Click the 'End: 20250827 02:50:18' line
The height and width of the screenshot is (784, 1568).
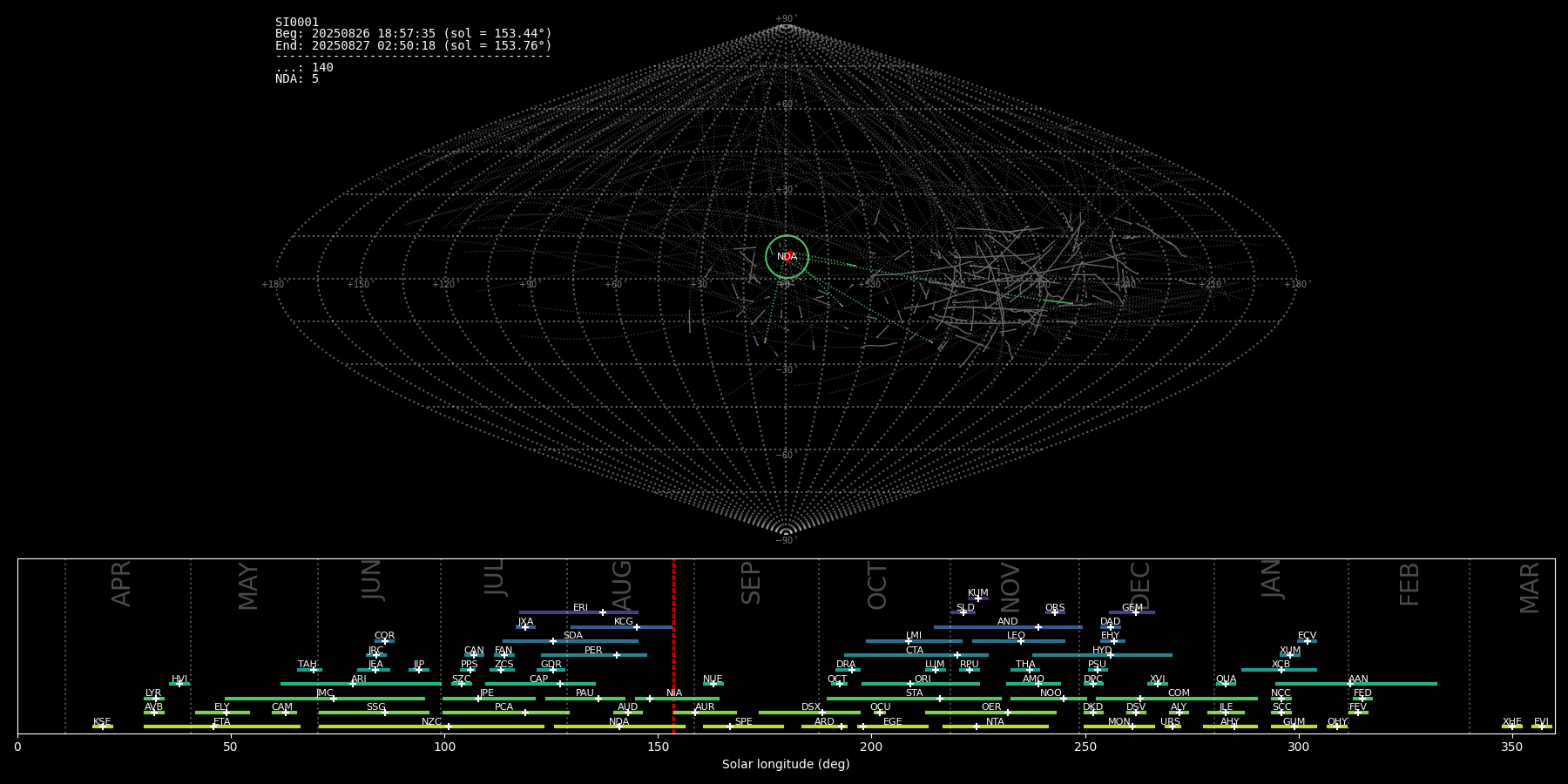[414, 45]
